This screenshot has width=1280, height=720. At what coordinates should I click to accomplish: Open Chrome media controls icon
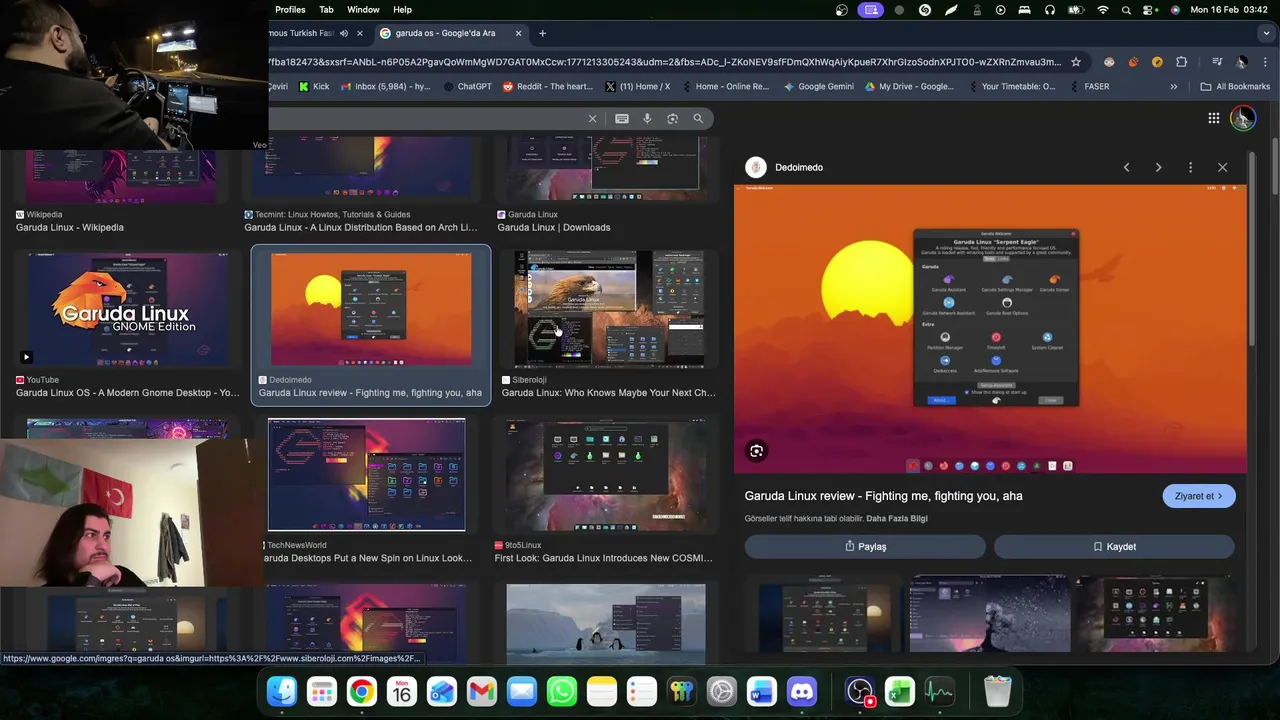point(1217,62)
